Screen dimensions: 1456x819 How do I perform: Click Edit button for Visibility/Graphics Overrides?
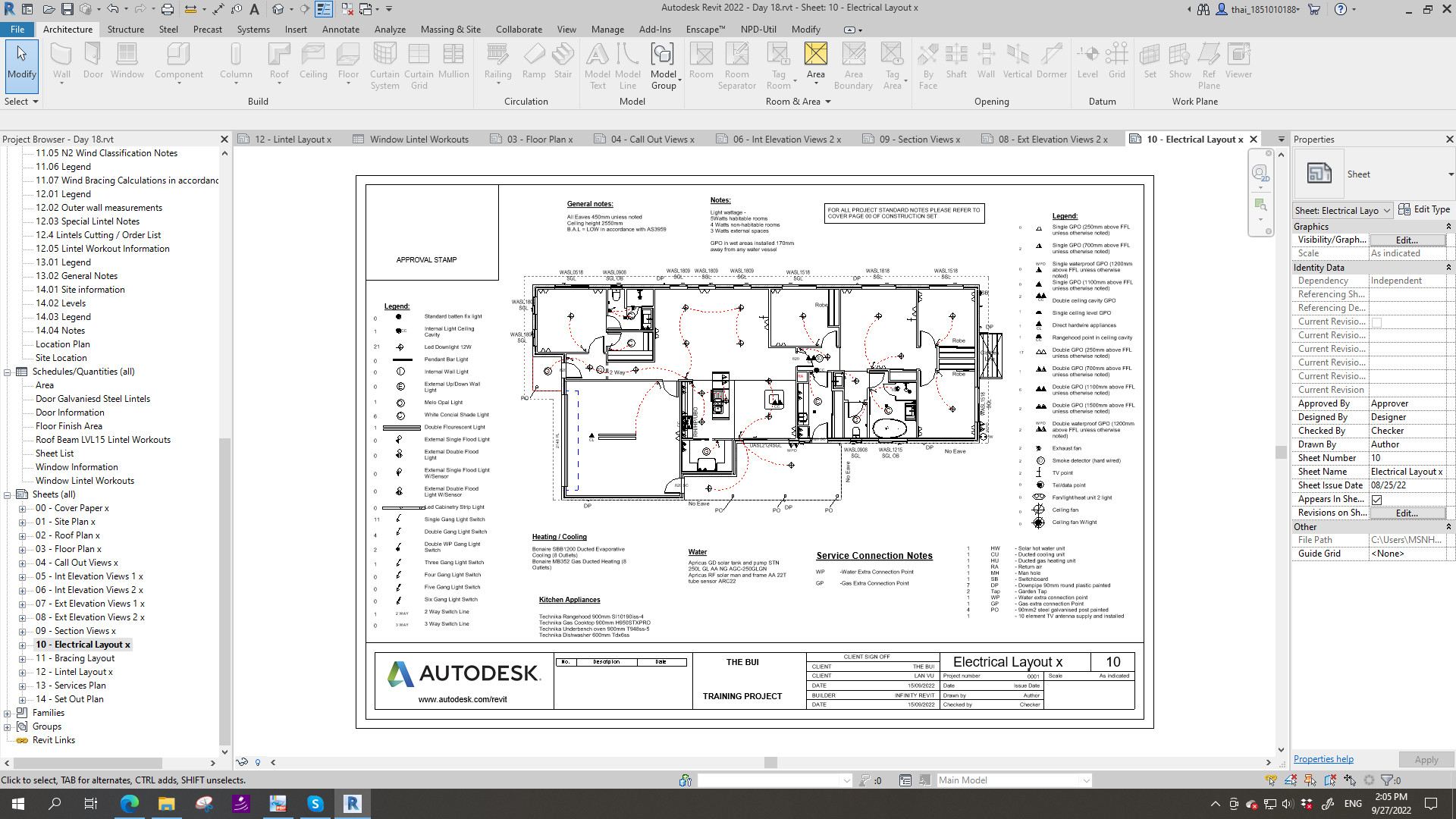click(x=1406, y=240)
